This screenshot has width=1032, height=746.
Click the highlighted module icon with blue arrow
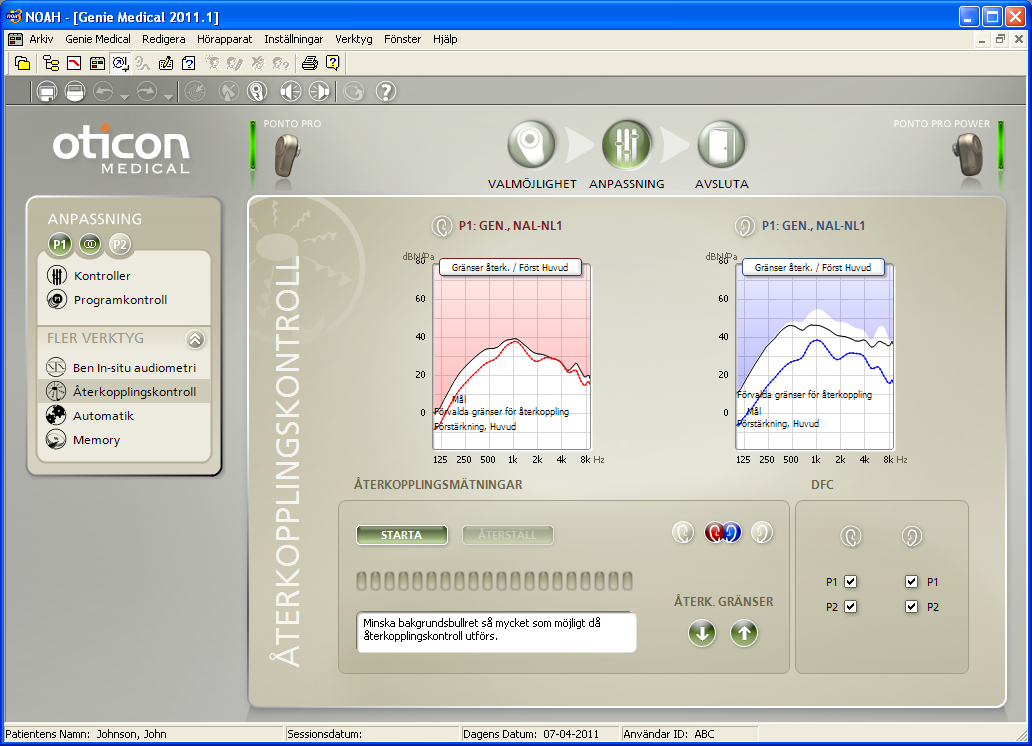120,63
